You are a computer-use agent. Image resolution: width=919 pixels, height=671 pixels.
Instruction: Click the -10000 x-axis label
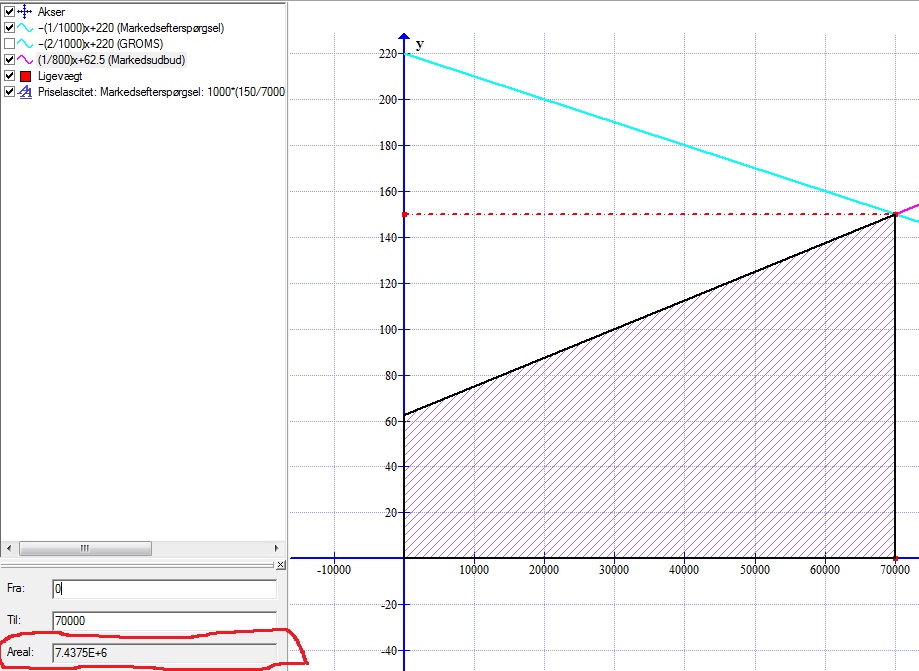pos(334,570)
